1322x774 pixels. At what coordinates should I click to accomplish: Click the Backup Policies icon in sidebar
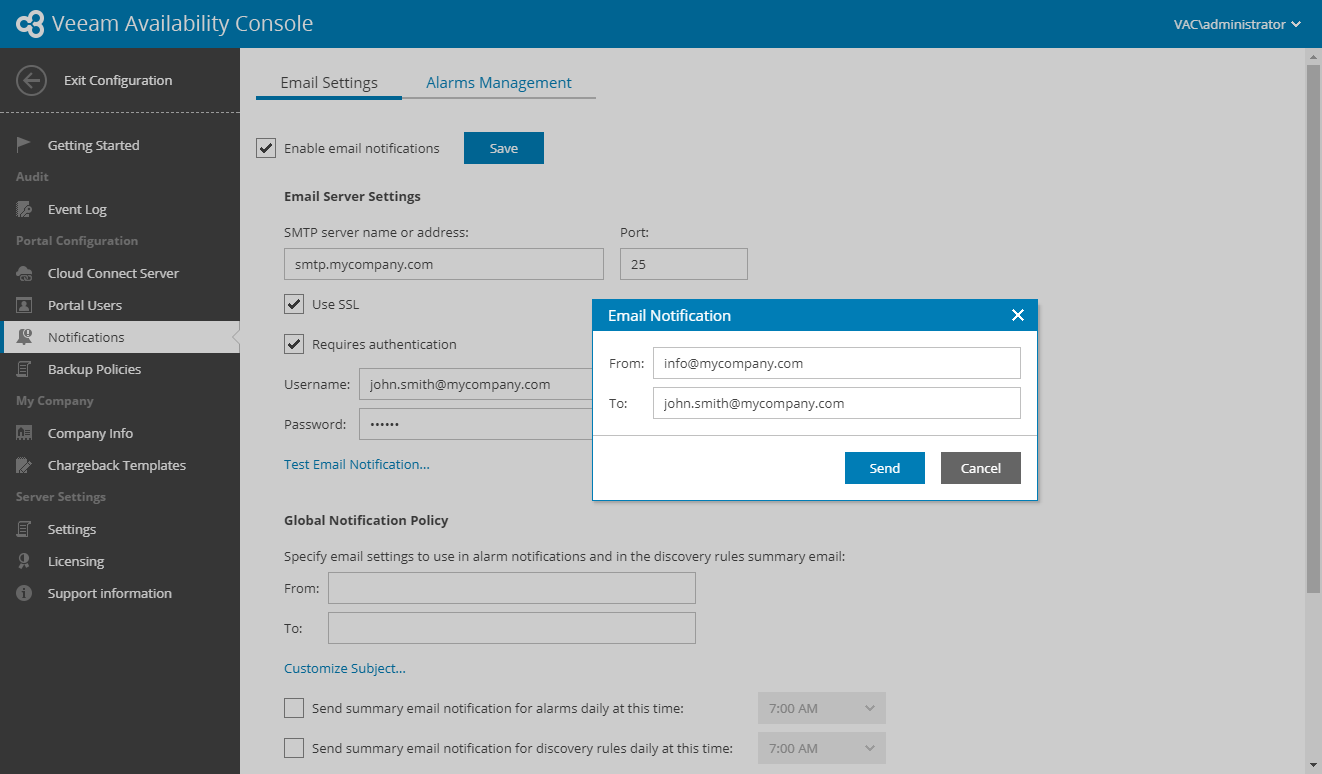coord(25,369)
